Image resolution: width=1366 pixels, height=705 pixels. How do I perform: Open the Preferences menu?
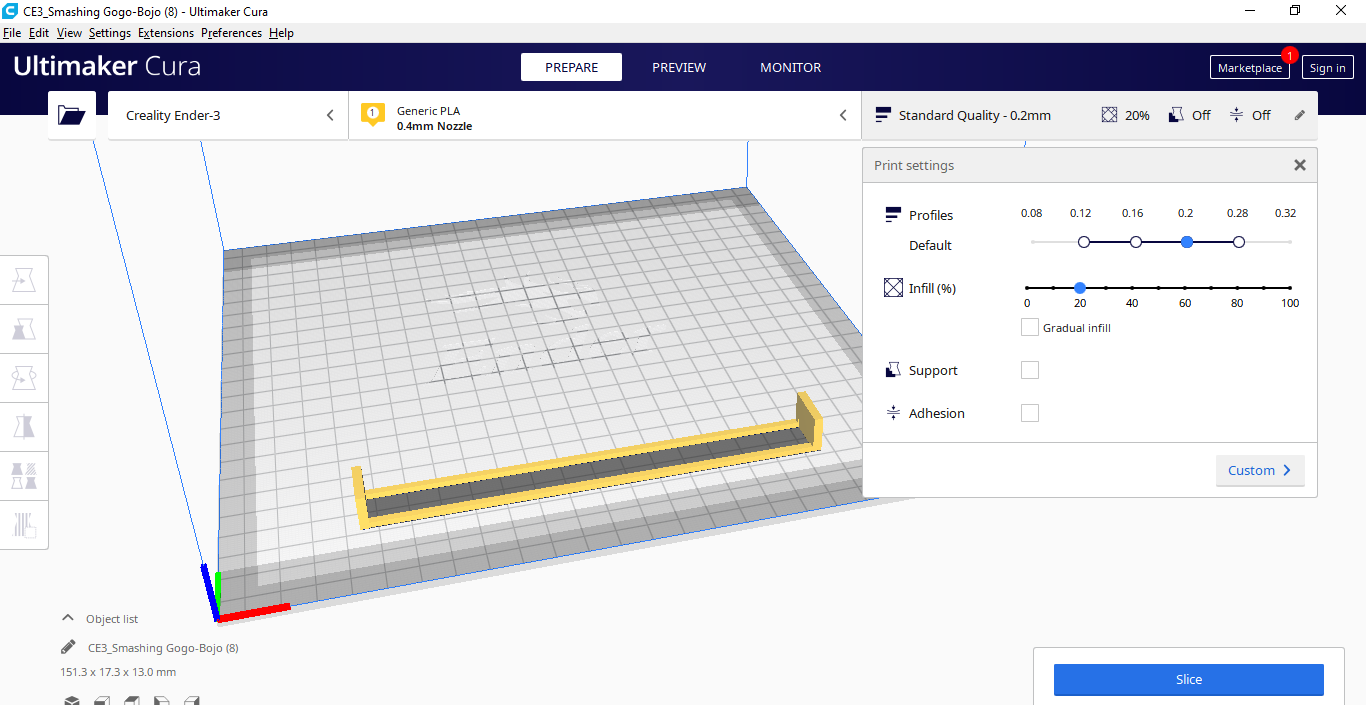coord(231,33)
